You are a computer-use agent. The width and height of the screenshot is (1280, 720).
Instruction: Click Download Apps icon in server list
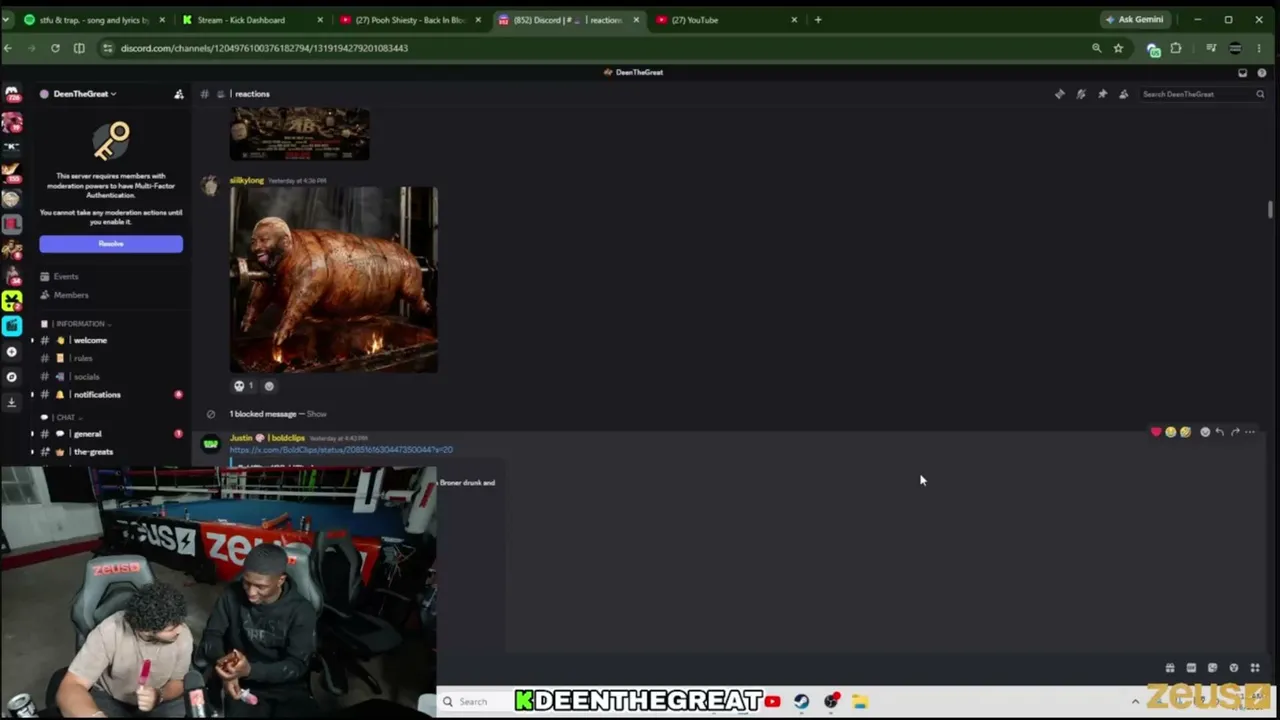pyautogui.click(x=12, y=402)
